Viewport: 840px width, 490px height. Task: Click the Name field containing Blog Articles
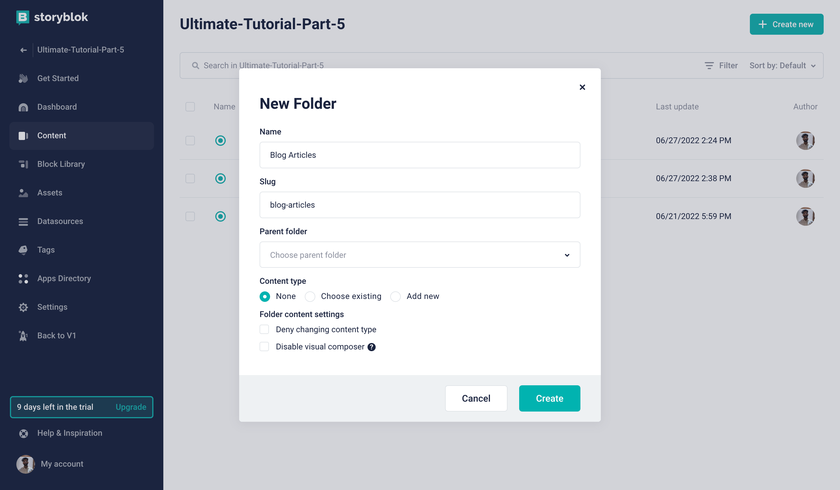(419, 155)
